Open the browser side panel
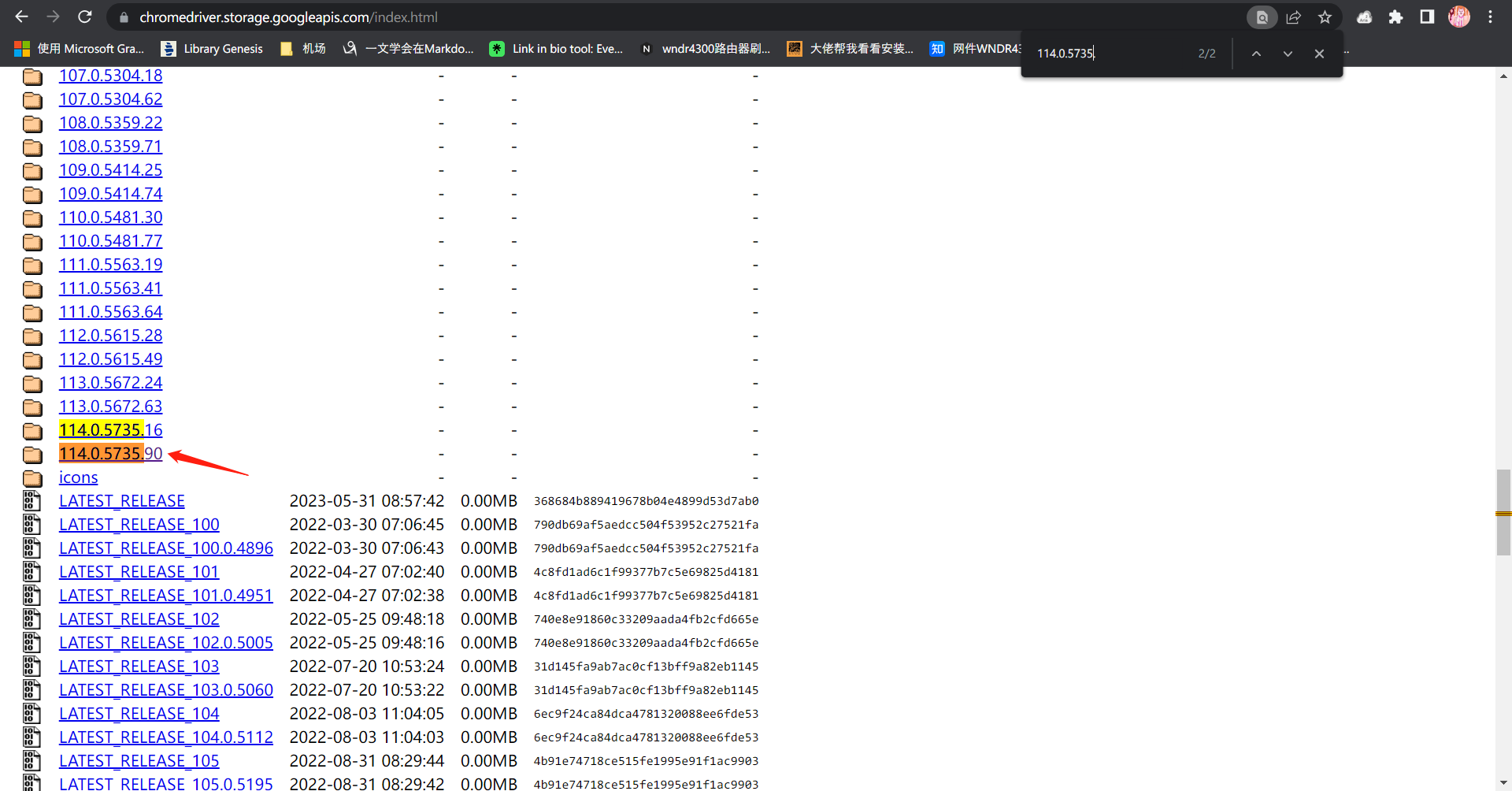This screenshot has height=791, width=1512. click(x=1426, y=17)
